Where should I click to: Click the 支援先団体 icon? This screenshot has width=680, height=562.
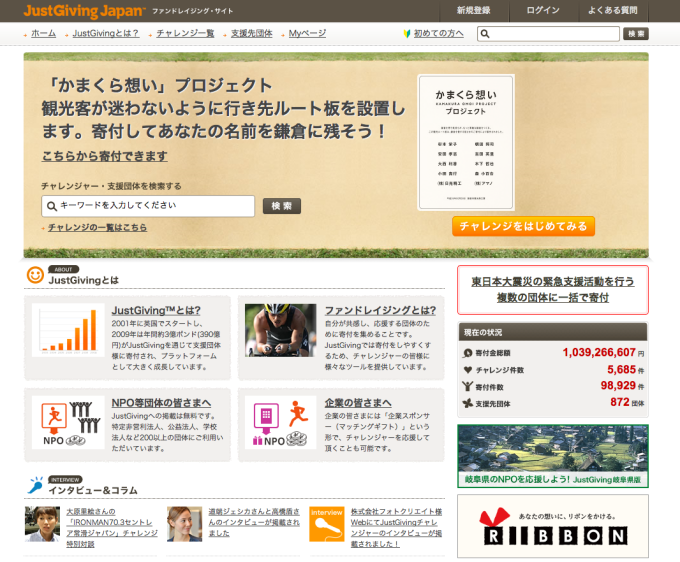[468, 403]
